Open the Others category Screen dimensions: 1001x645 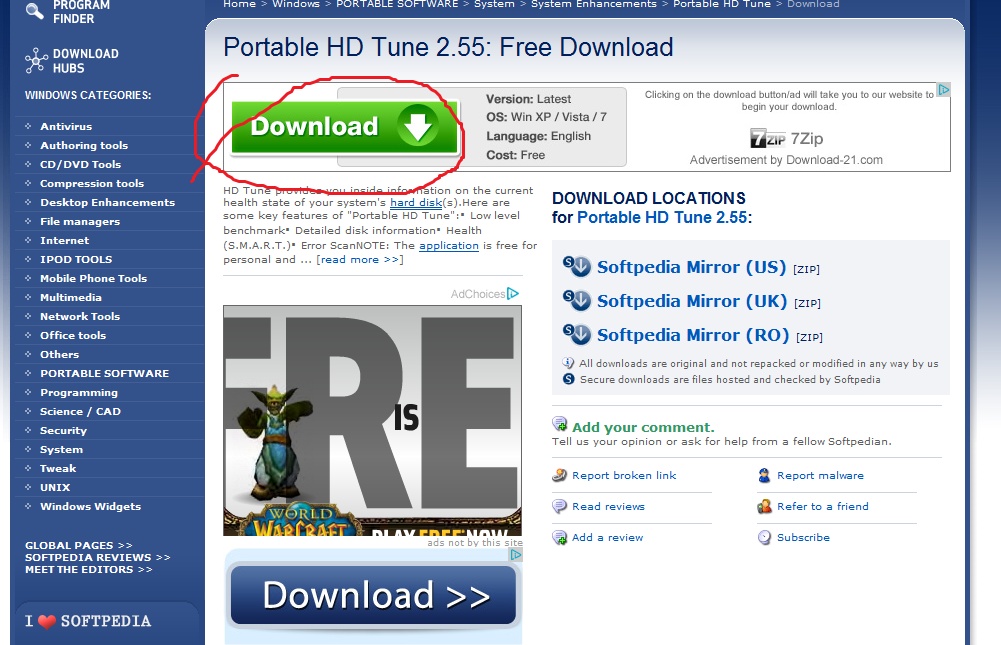[x=59, y=354]
